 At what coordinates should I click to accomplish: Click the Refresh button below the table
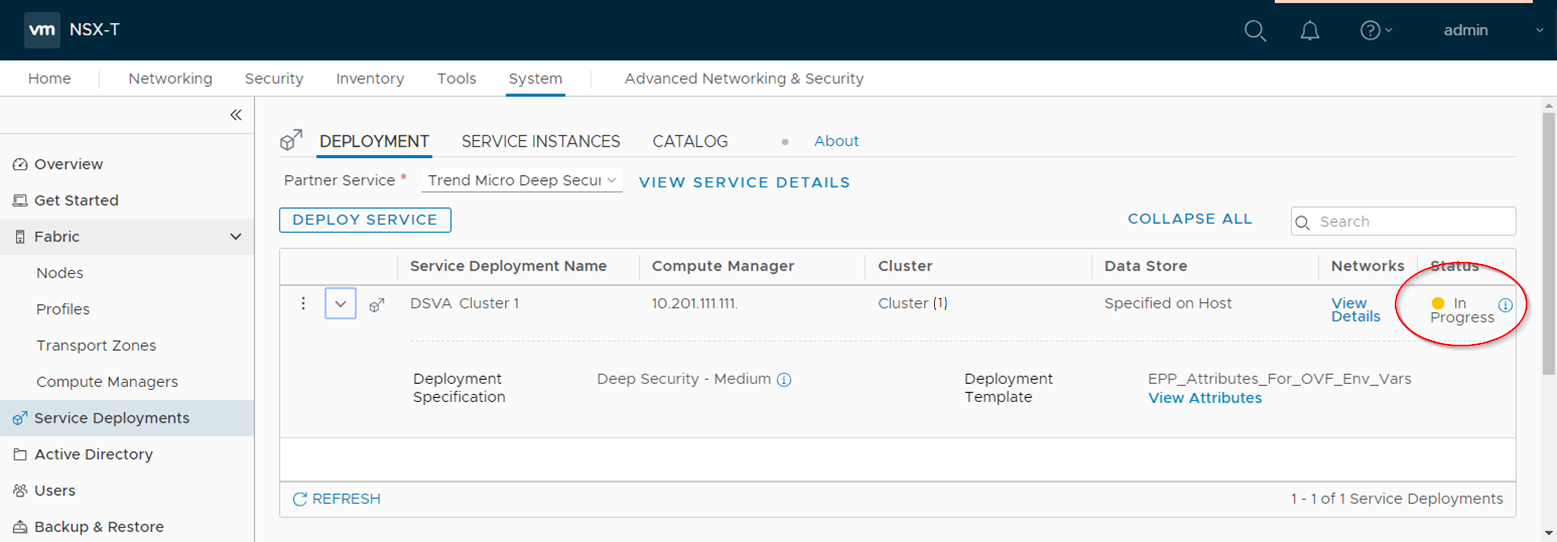click(336, 499)
